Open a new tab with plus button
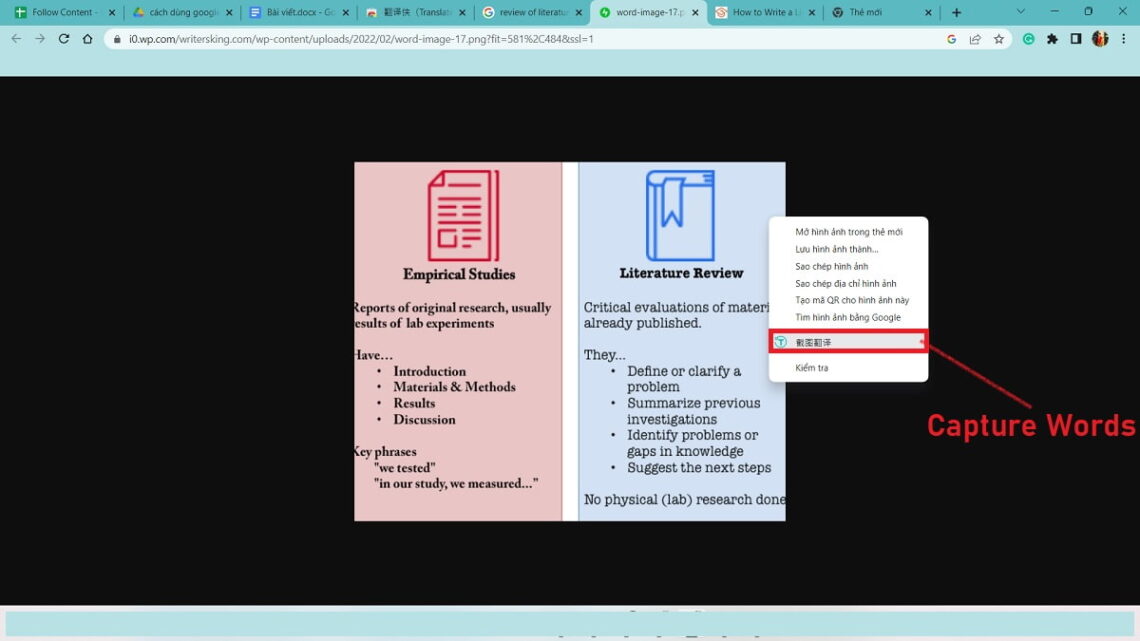Screen dimensions: 1140x641 point(956,13)
